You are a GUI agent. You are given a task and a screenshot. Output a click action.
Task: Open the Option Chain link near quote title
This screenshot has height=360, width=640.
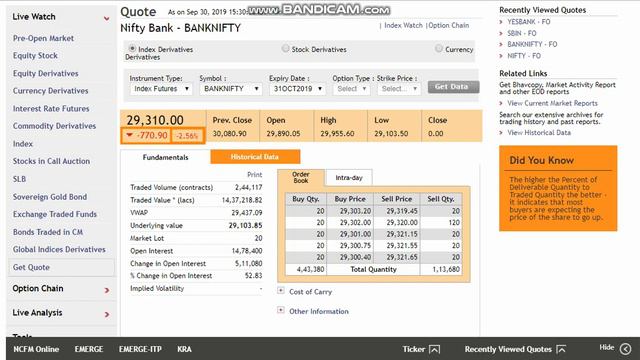coord(449,25)
